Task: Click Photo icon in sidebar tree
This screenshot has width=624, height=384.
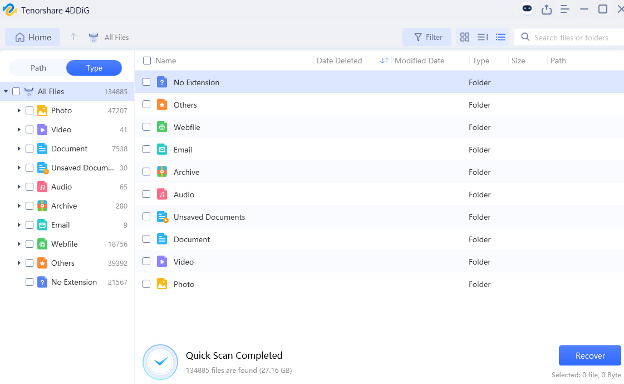Action: pos(42,110)
